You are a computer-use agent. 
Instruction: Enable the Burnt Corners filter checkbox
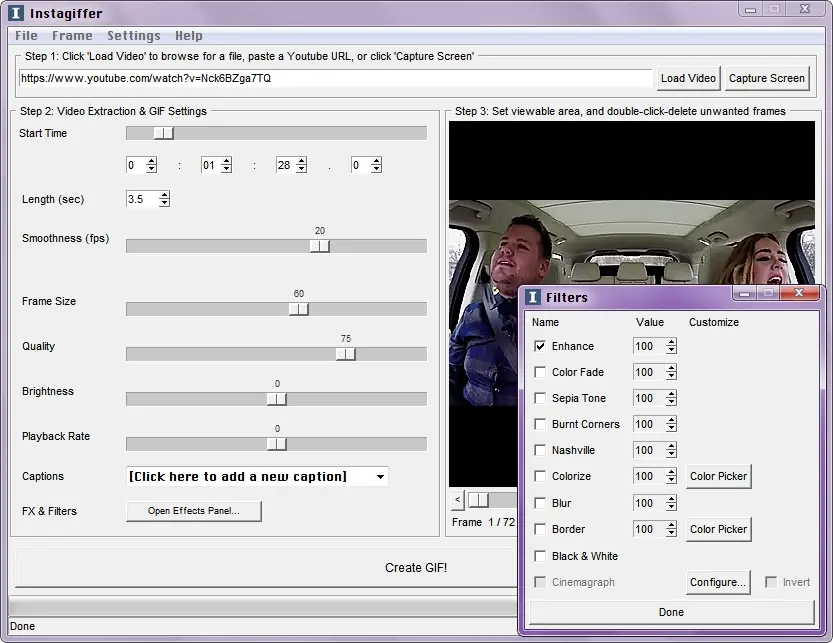pos(540,425)
